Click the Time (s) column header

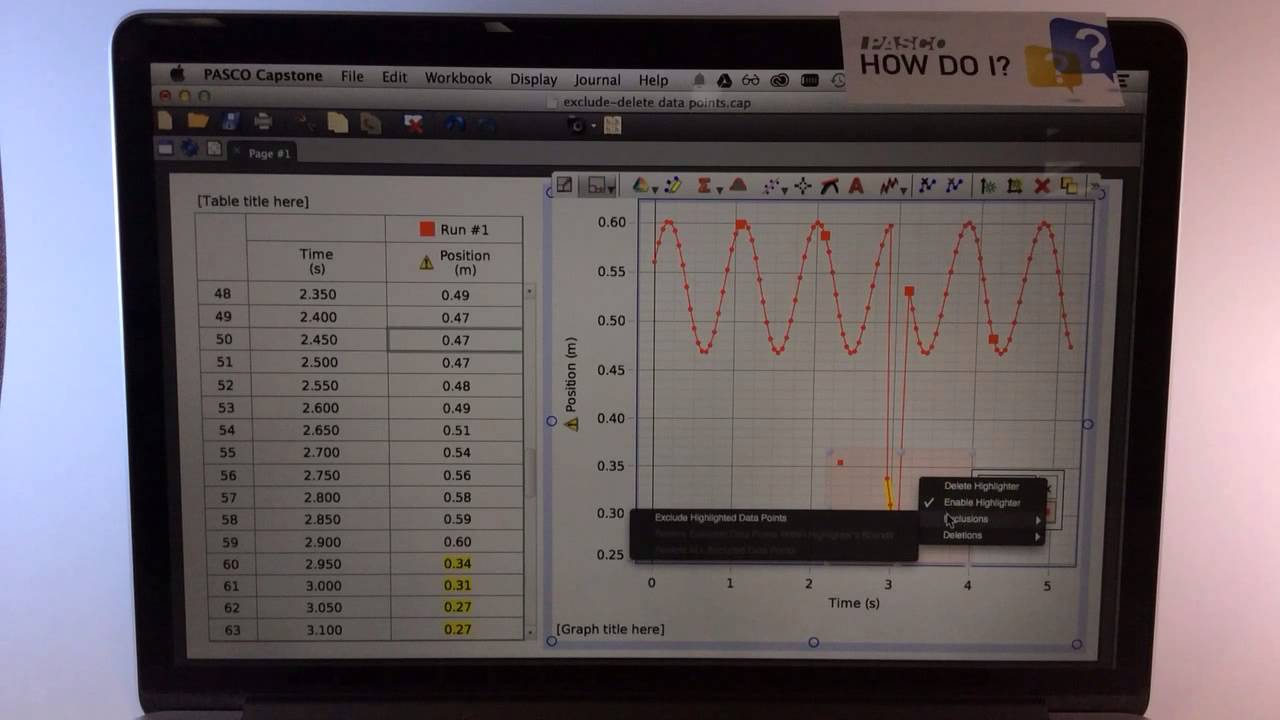tap(316, 262)
